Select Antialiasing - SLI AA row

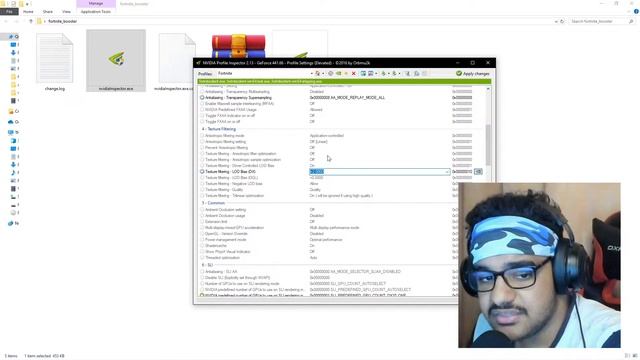point(329,271)
